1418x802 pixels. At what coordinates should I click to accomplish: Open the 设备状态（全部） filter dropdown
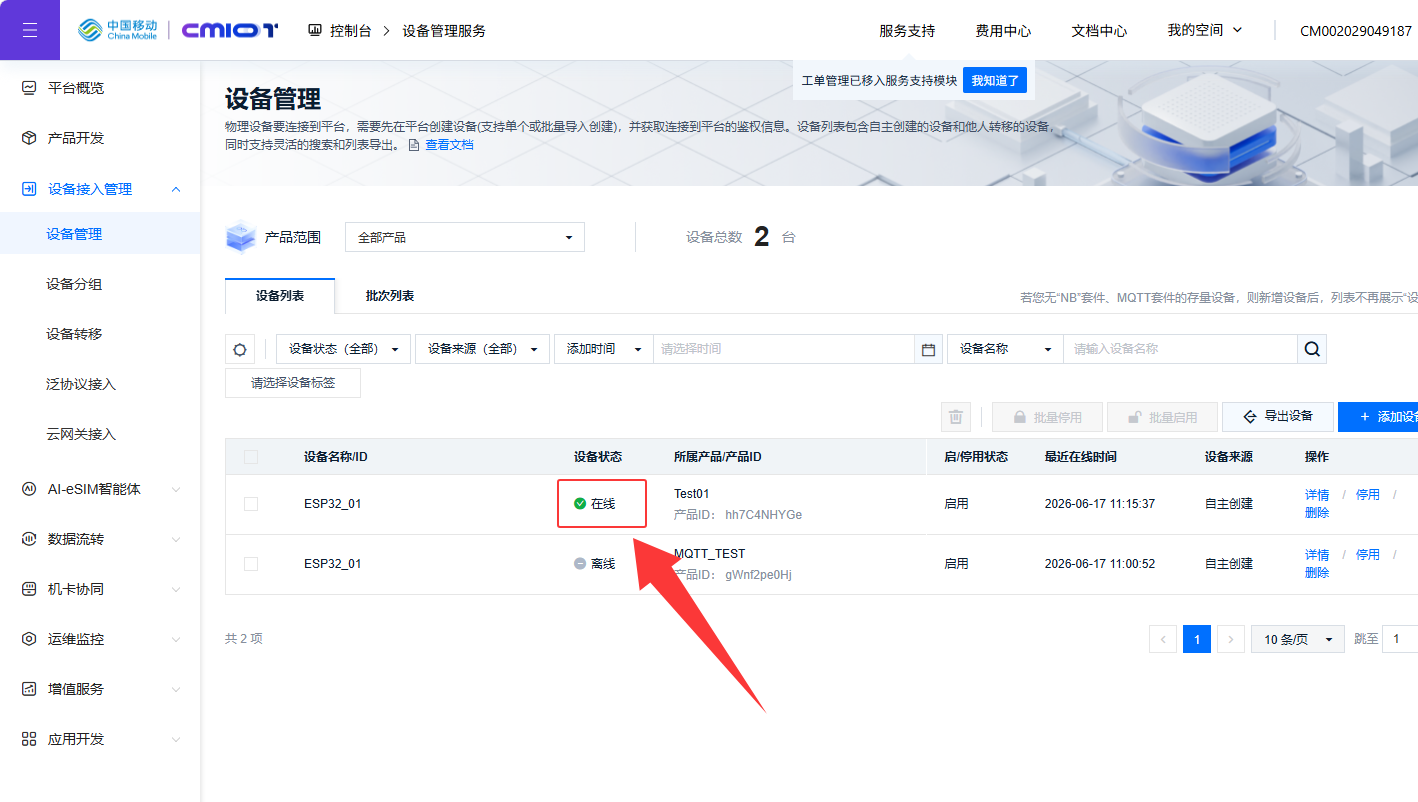343,349
